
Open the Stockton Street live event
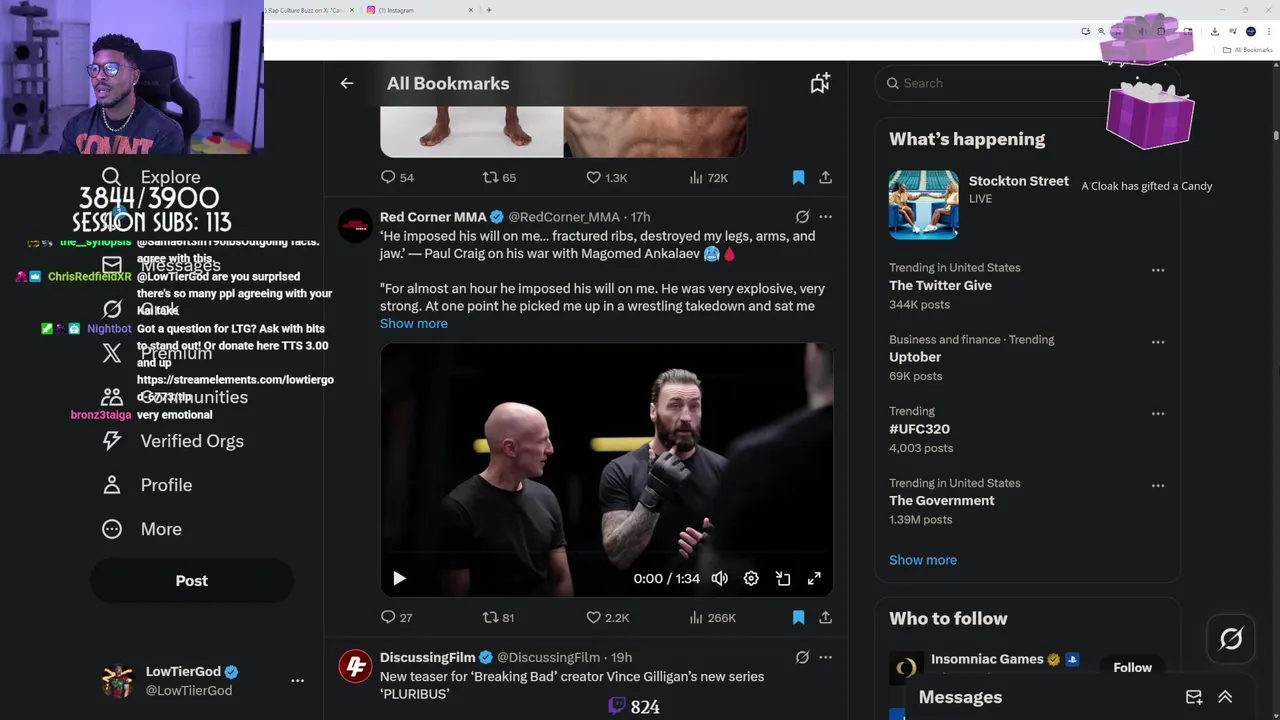[1019, 181]
